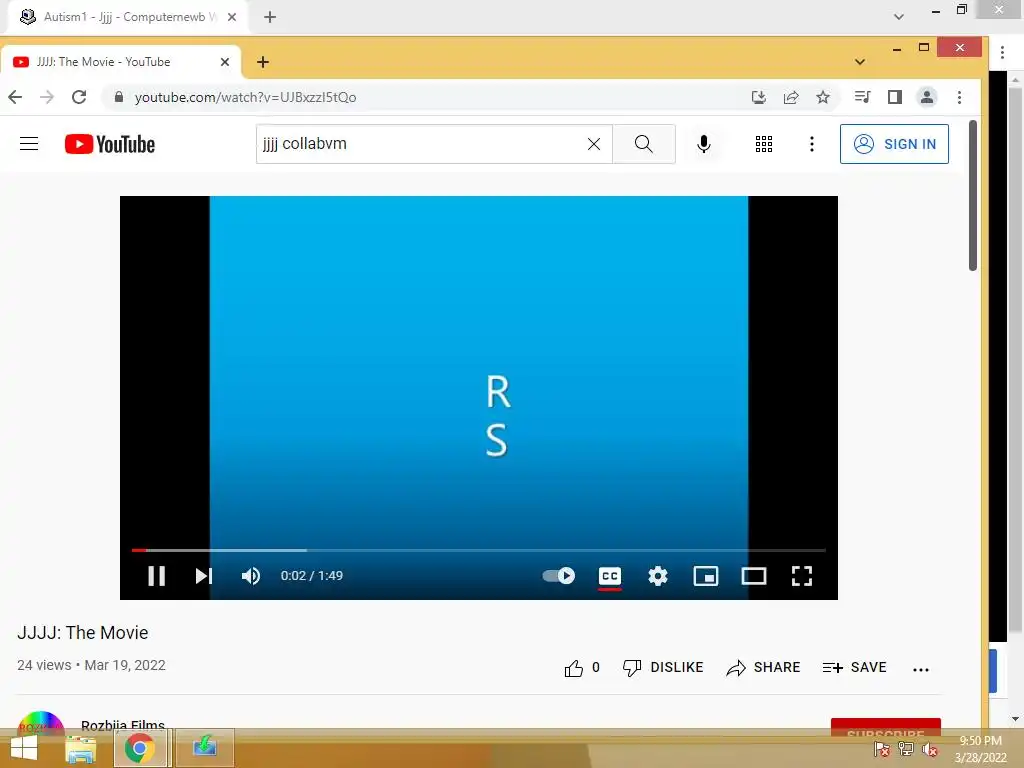Screen dimensions: 1024x768
Task: Like the video with thumbs up
Action: tap(581, 667)
